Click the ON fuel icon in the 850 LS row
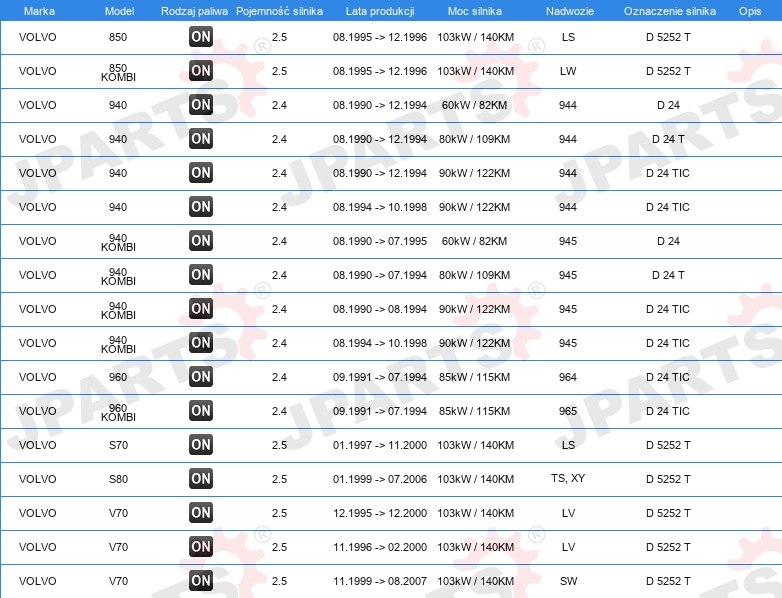The height and width of the screenshot is (598, 782). click(201, 37)
